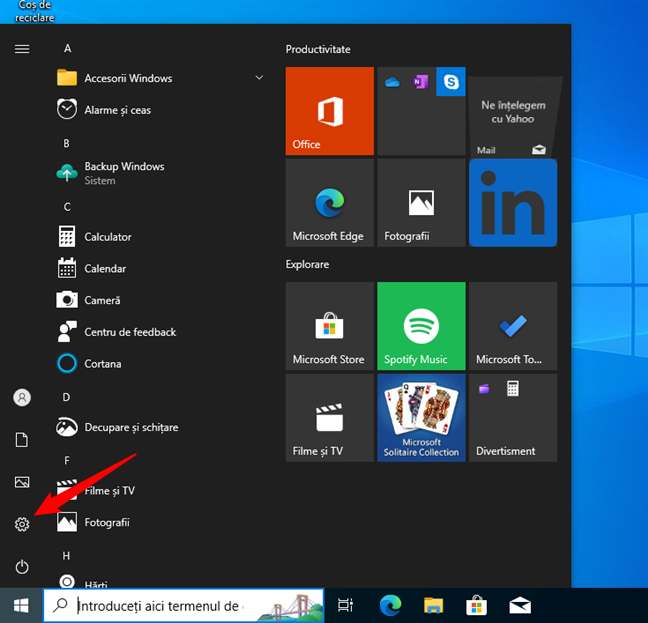This screenshot has height=623, width=648.
Task: Click the letter C section header
Action: click(x=67, y=207)
